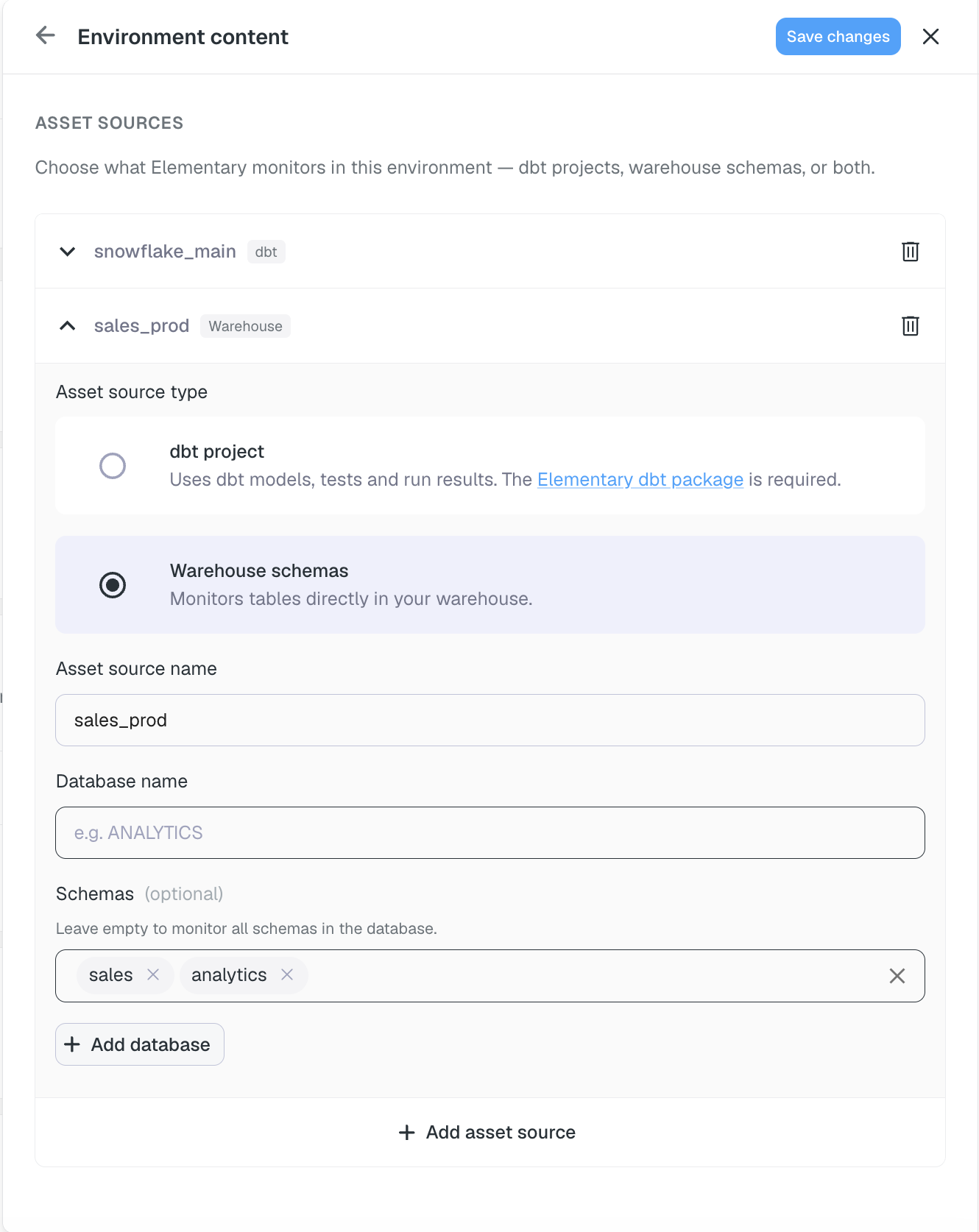Remove the sales schema chip
The width and height of the screenshot is (979, 1232).
(x=153, y=974)
